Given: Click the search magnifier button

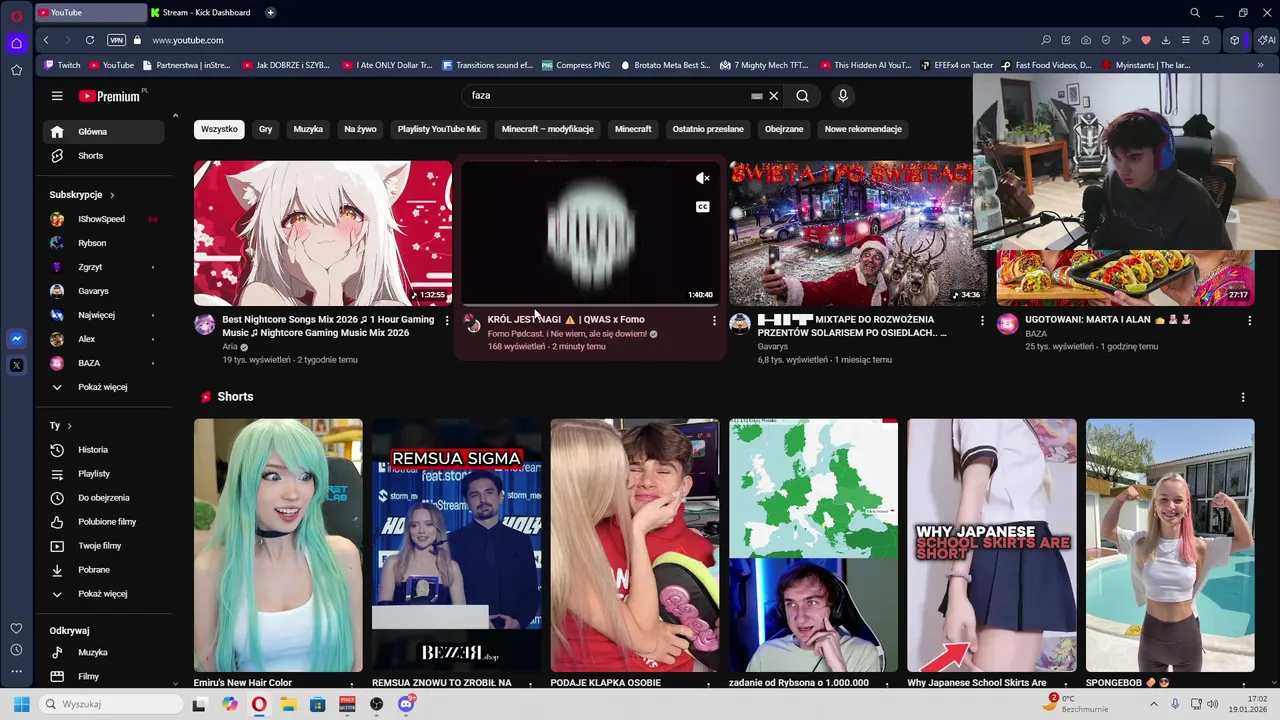Looking at the screenshot, I should coord(802,96).
